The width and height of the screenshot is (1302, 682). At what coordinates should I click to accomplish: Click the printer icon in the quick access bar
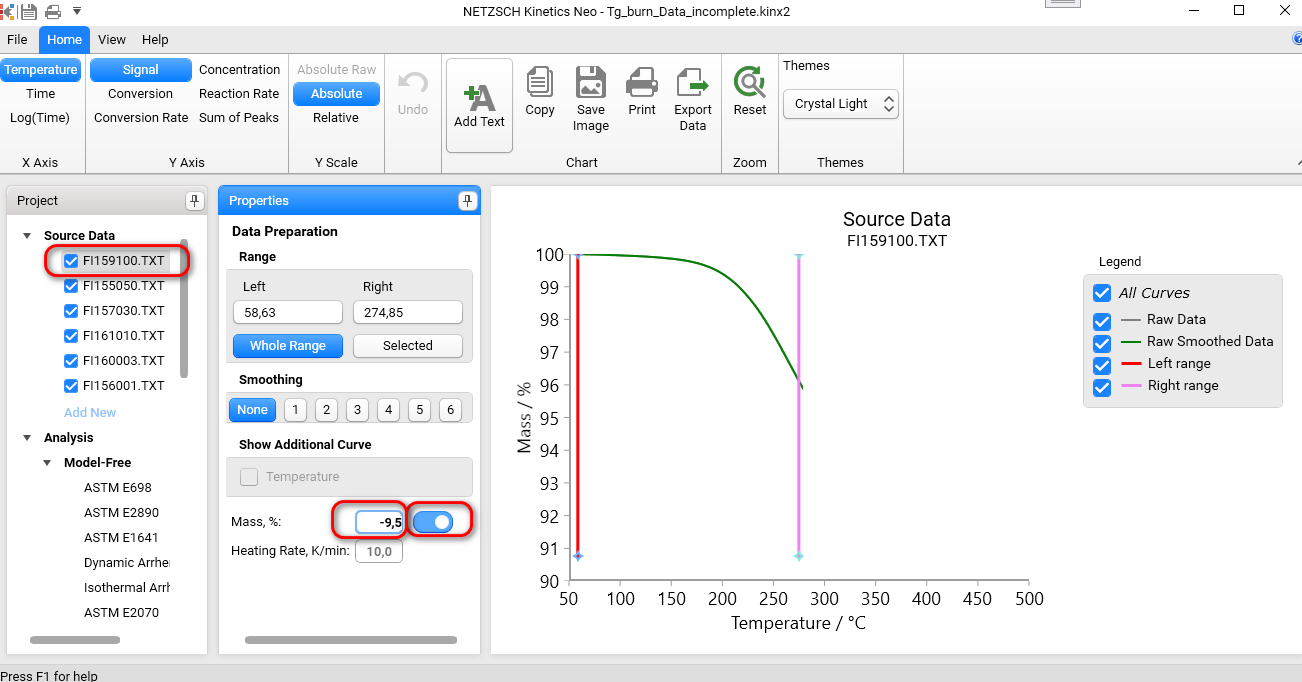[x=55, y=13]
